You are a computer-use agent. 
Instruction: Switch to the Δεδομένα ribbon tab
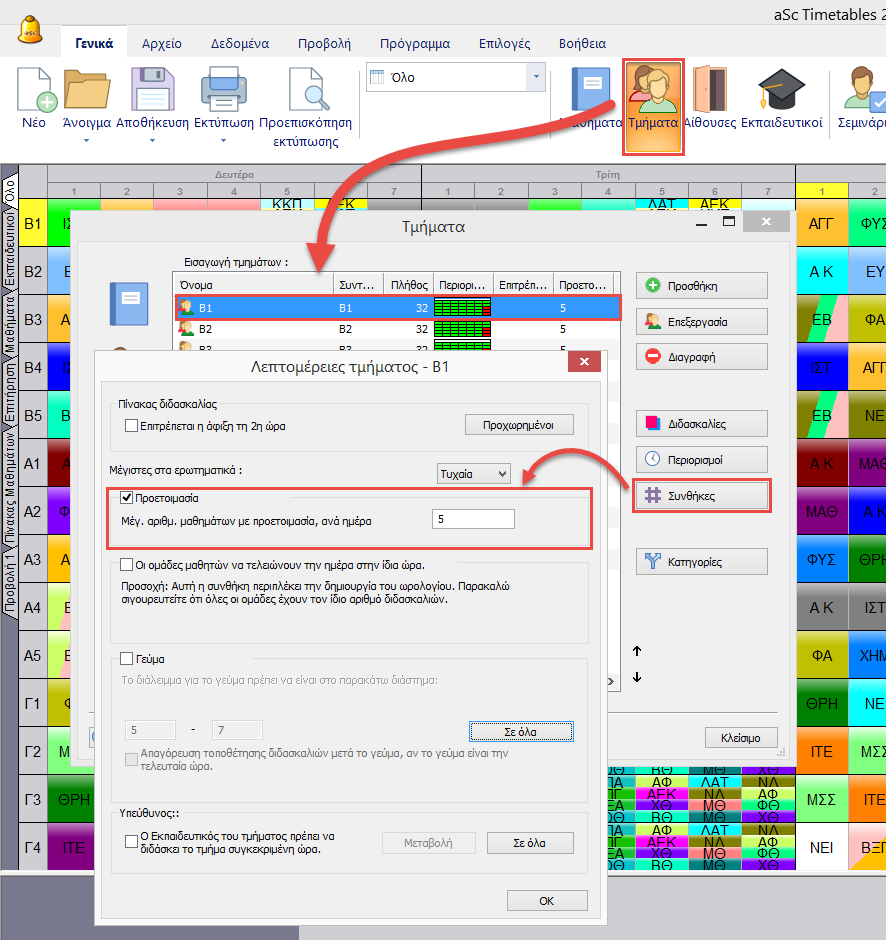point(239,43)
